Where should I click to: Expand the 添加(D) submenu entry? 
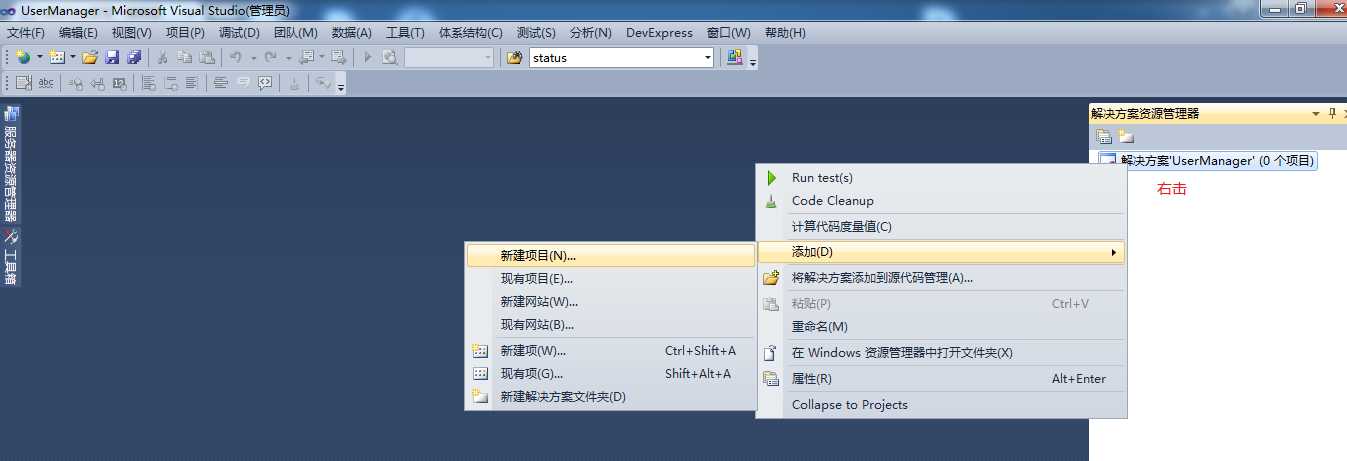[x=942, y=252]
